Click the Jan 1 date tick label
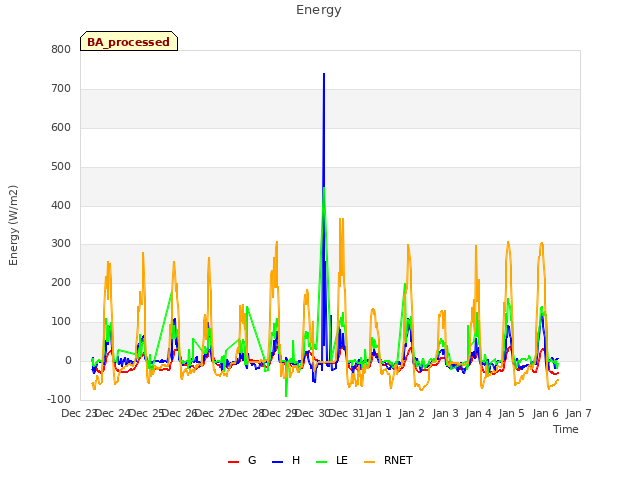Image resolution: width=640 pixels, height=480 pixels. (379, 413)
